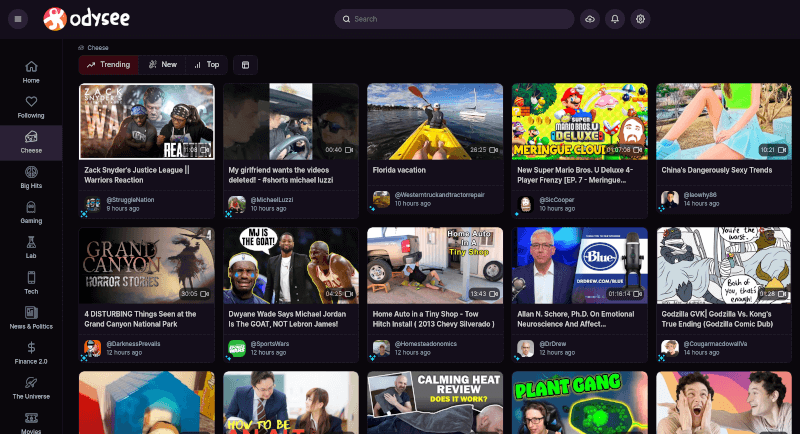Screen dimensions: 800x434
Task: Go to Home in sidebar
Action: [31, 72]
